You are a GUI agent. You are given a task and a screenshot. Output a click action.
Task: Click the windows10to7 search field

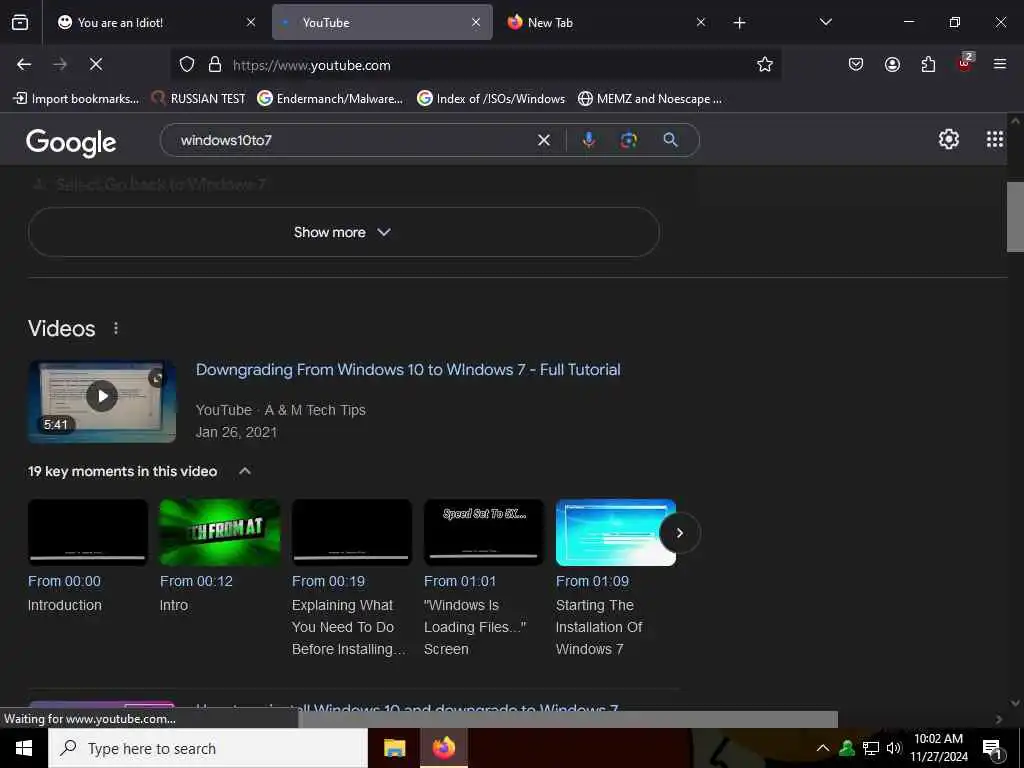coord(353,140)
